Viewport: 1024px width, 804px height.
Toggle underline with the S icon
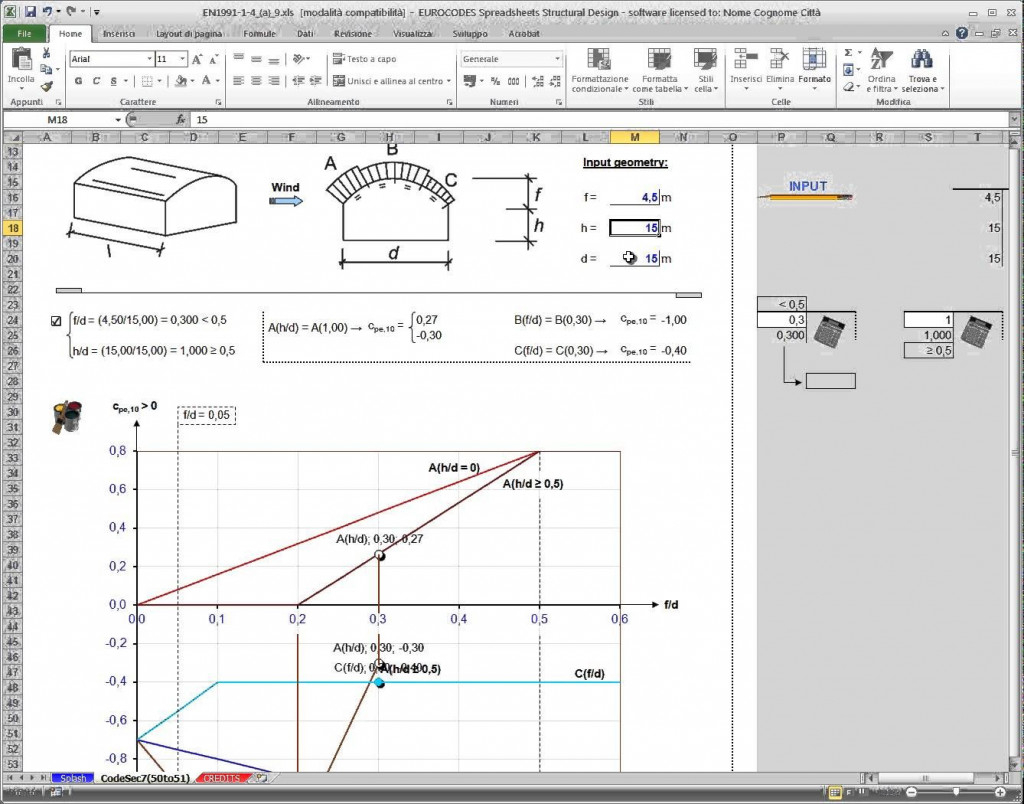click(x=112, y=79)
